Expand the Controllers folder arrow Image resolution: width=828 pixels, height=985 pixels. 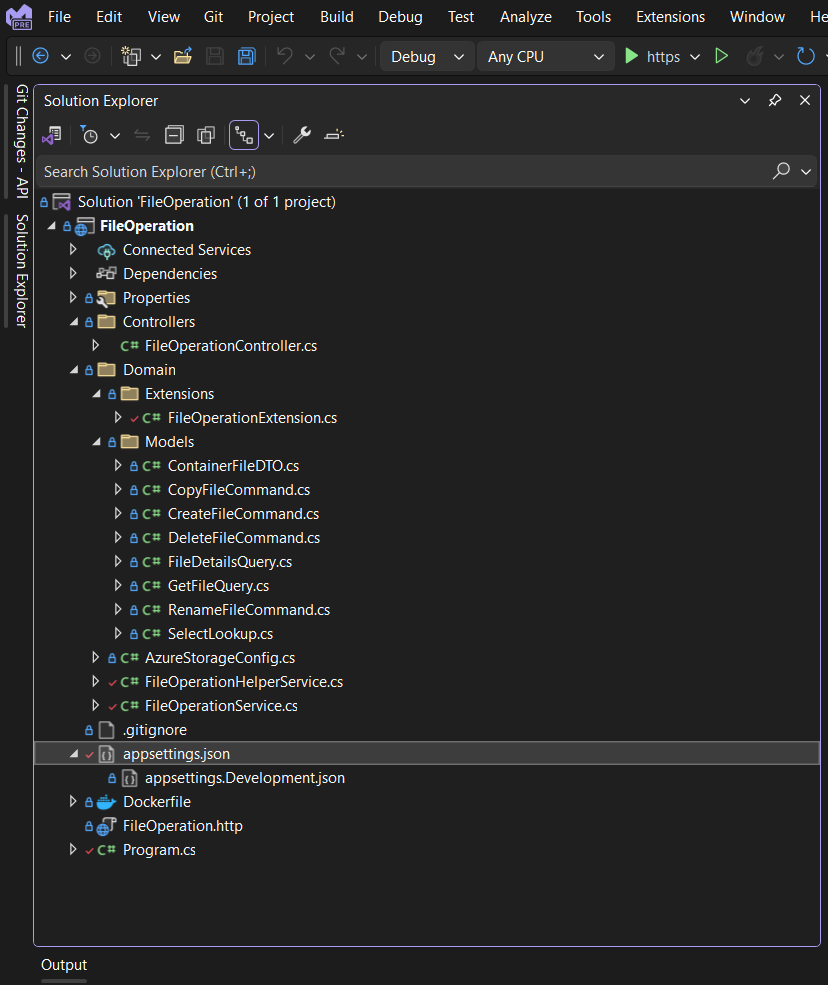tap(72, 321)
